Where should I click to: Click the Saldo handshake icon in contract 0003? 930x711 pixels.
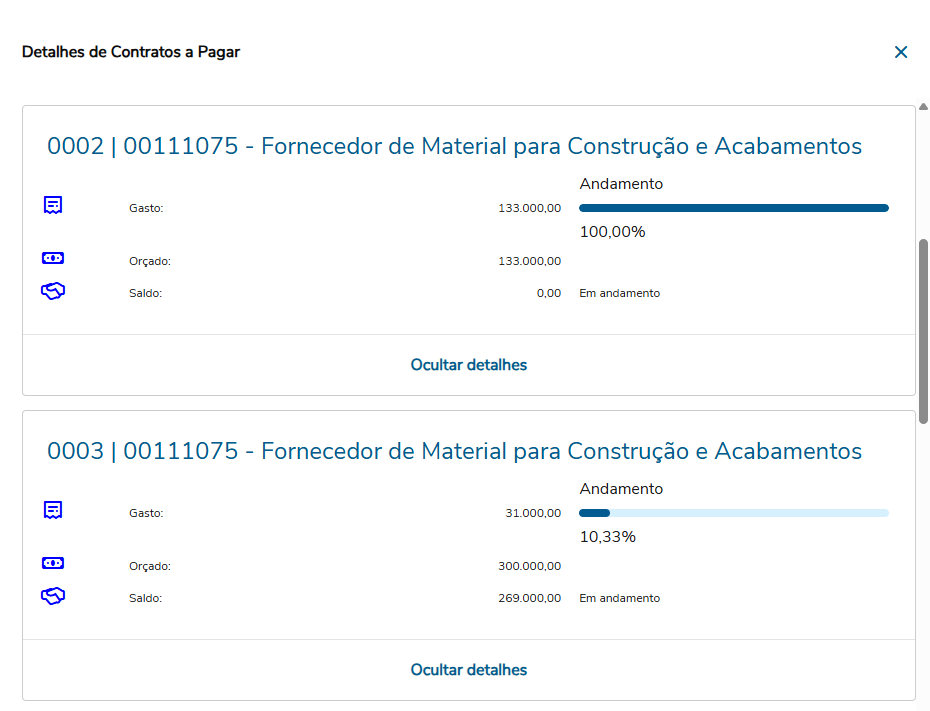point(53,596)
